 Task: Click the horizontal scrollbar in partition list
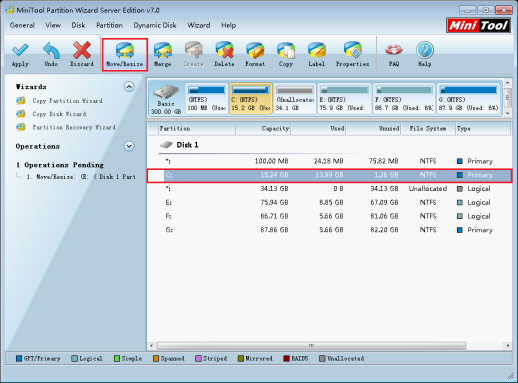[x=311, y=346]
